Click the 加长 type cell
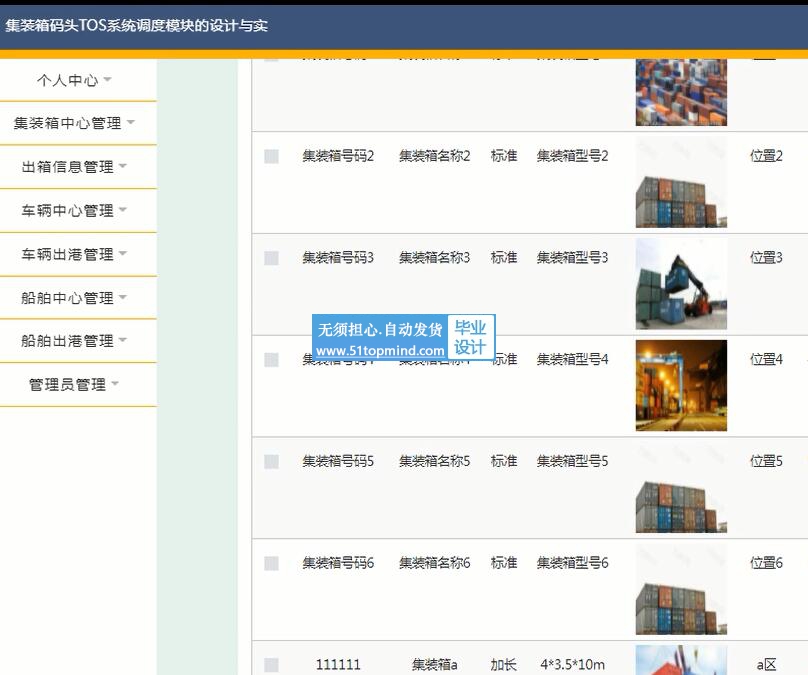This screenshot has width=808, height=675. 504,665
